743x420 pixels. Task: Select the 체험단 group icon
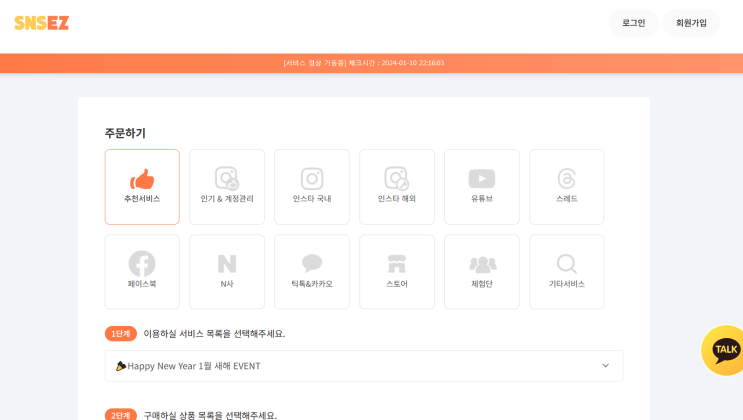[482, 265]
